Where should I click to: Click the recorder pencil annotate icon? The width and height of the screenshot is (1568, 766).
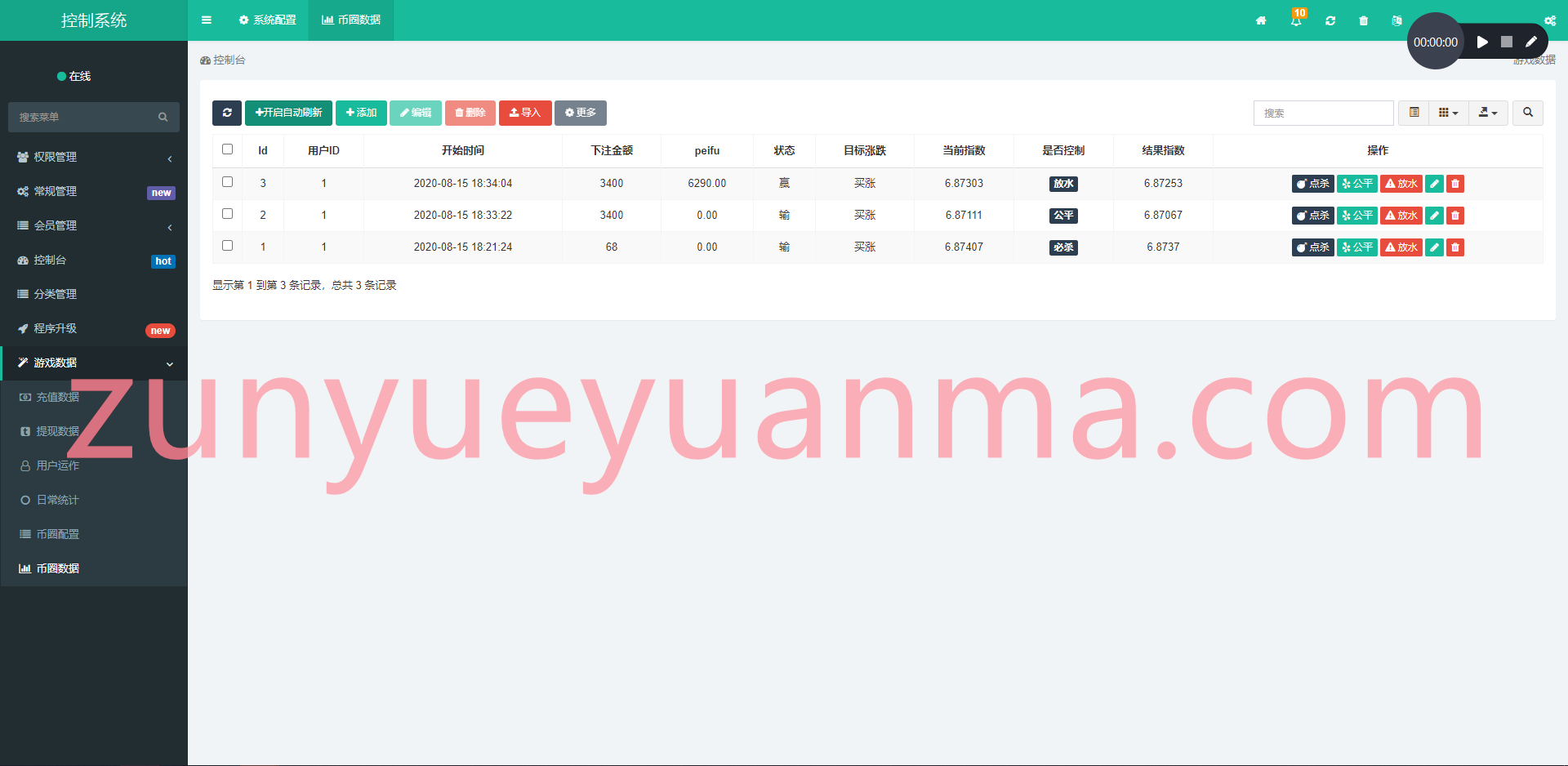point(1531,42)
